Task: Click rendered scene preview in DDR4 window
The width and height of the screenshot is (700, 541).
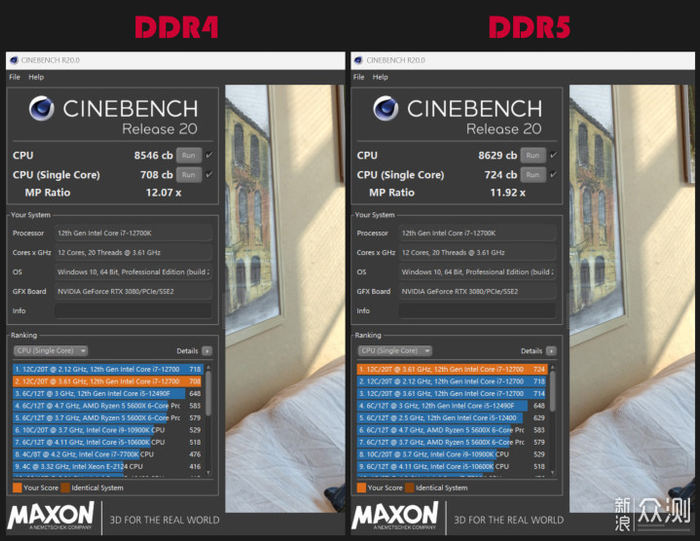Action: pyautogui.click(x=285, y=298)
